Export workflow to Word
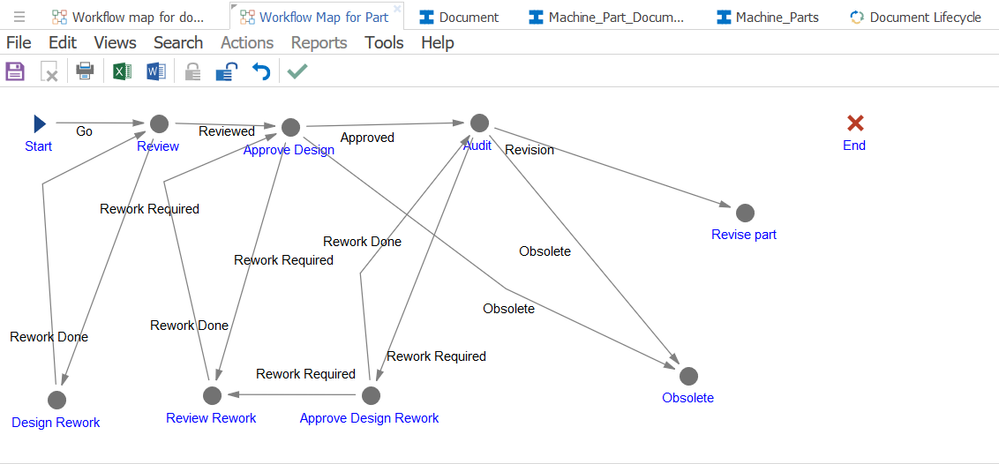This screenshot has height=464, width=999. point(156,71)
